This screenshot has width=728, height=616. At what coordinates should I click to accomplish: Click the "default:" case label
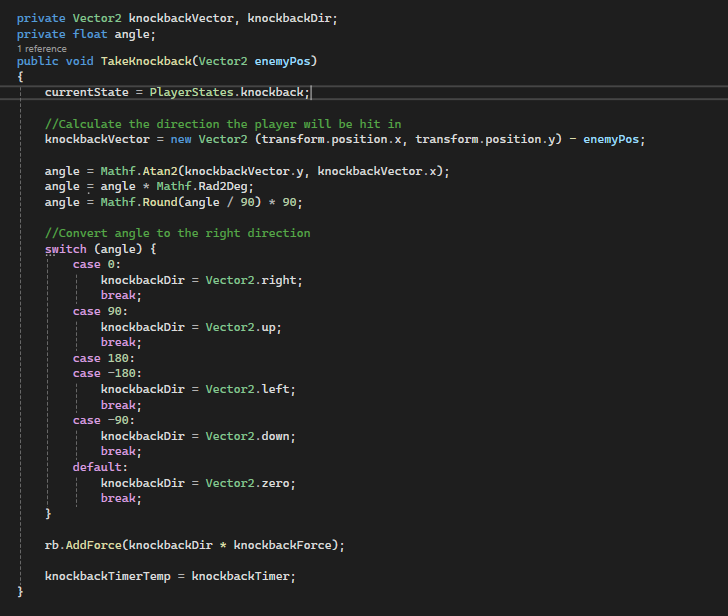[x=100, y=466]
